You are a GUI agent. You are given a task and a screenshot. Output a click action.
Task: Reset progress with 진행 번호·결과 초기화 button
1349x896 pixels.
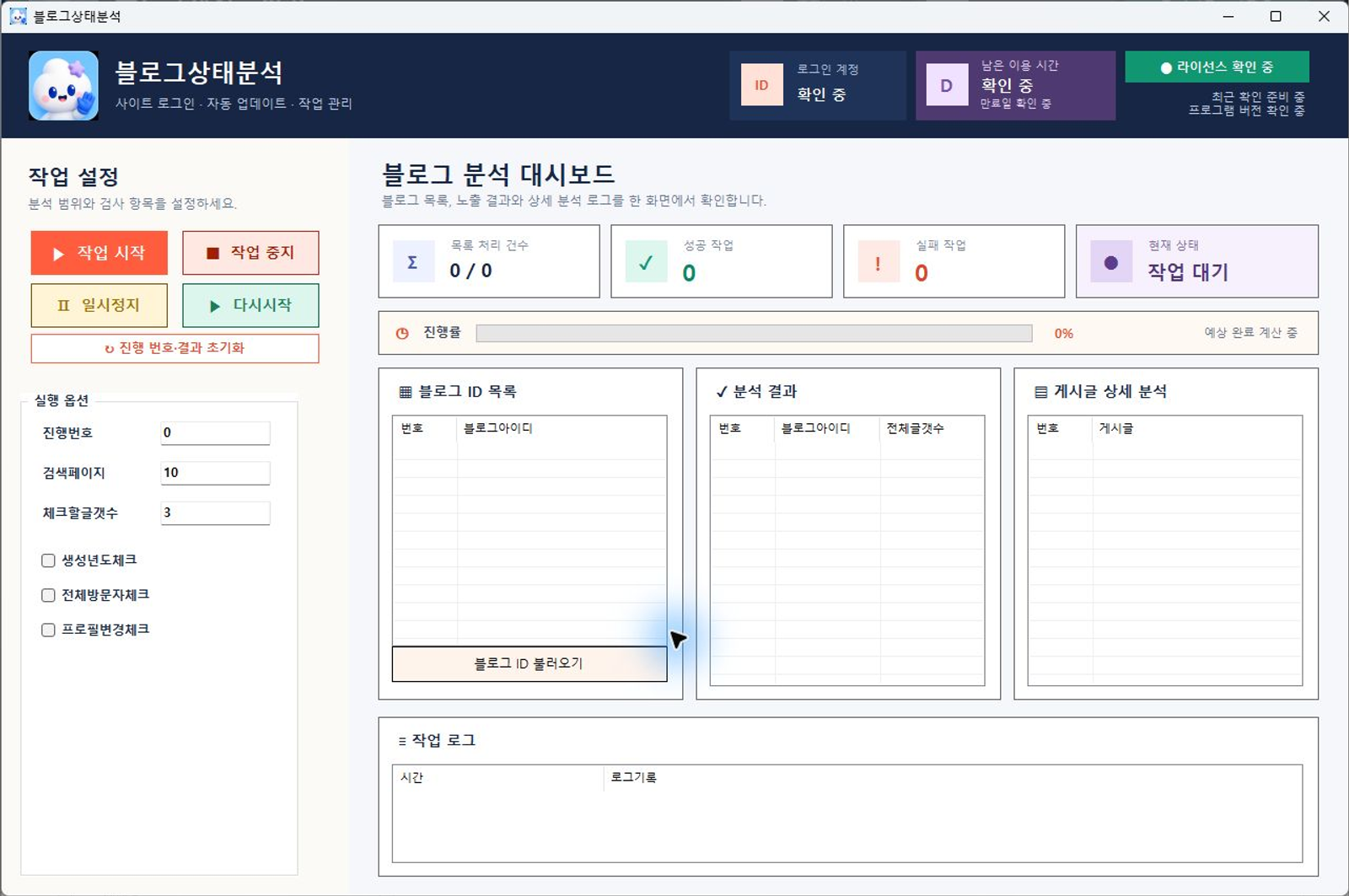175,348
